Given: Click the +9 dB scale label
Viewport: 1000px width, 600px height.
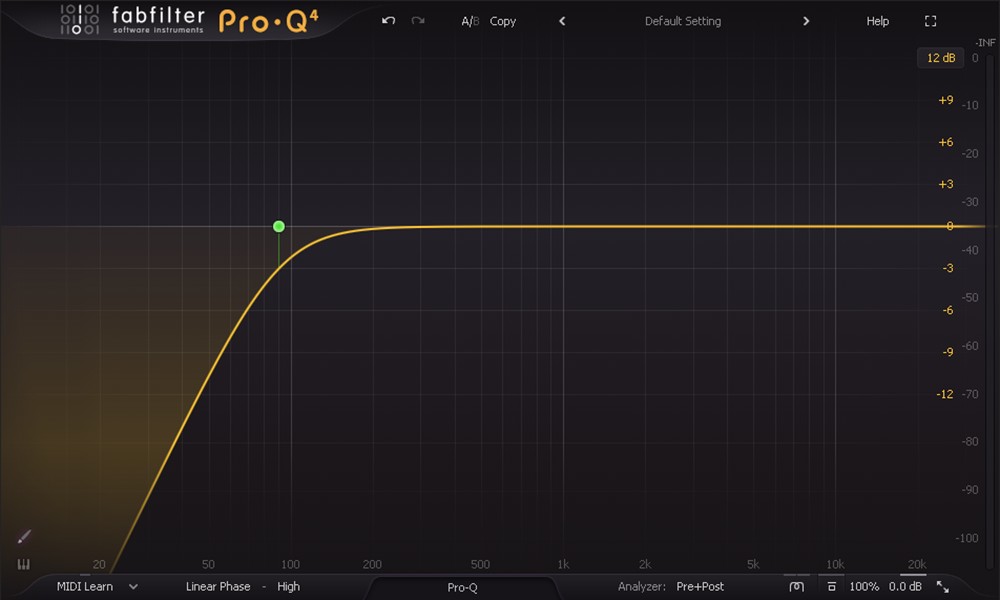Looking at the screenshot, I should (946, 100).
